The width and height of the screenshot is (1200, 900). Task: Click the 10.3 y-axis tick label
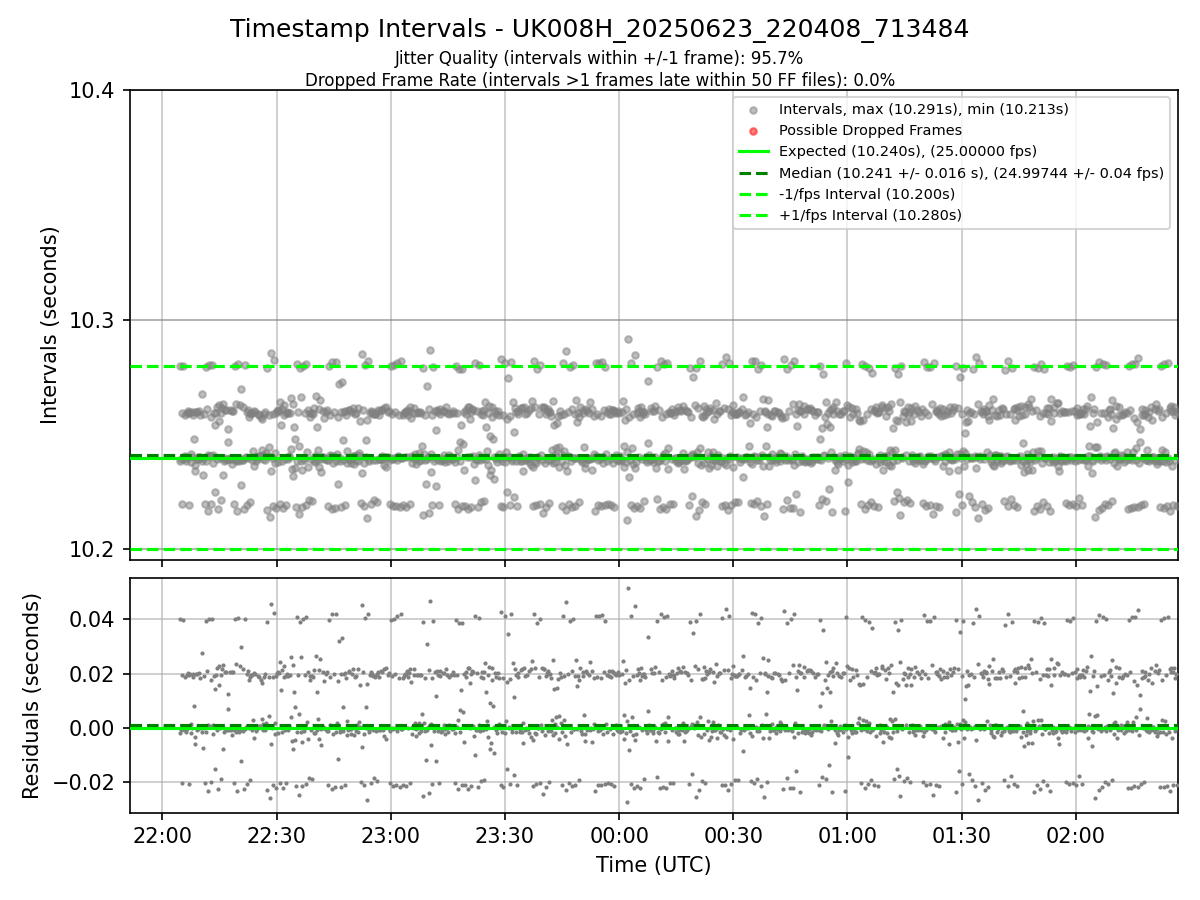[x=94, y=320]
